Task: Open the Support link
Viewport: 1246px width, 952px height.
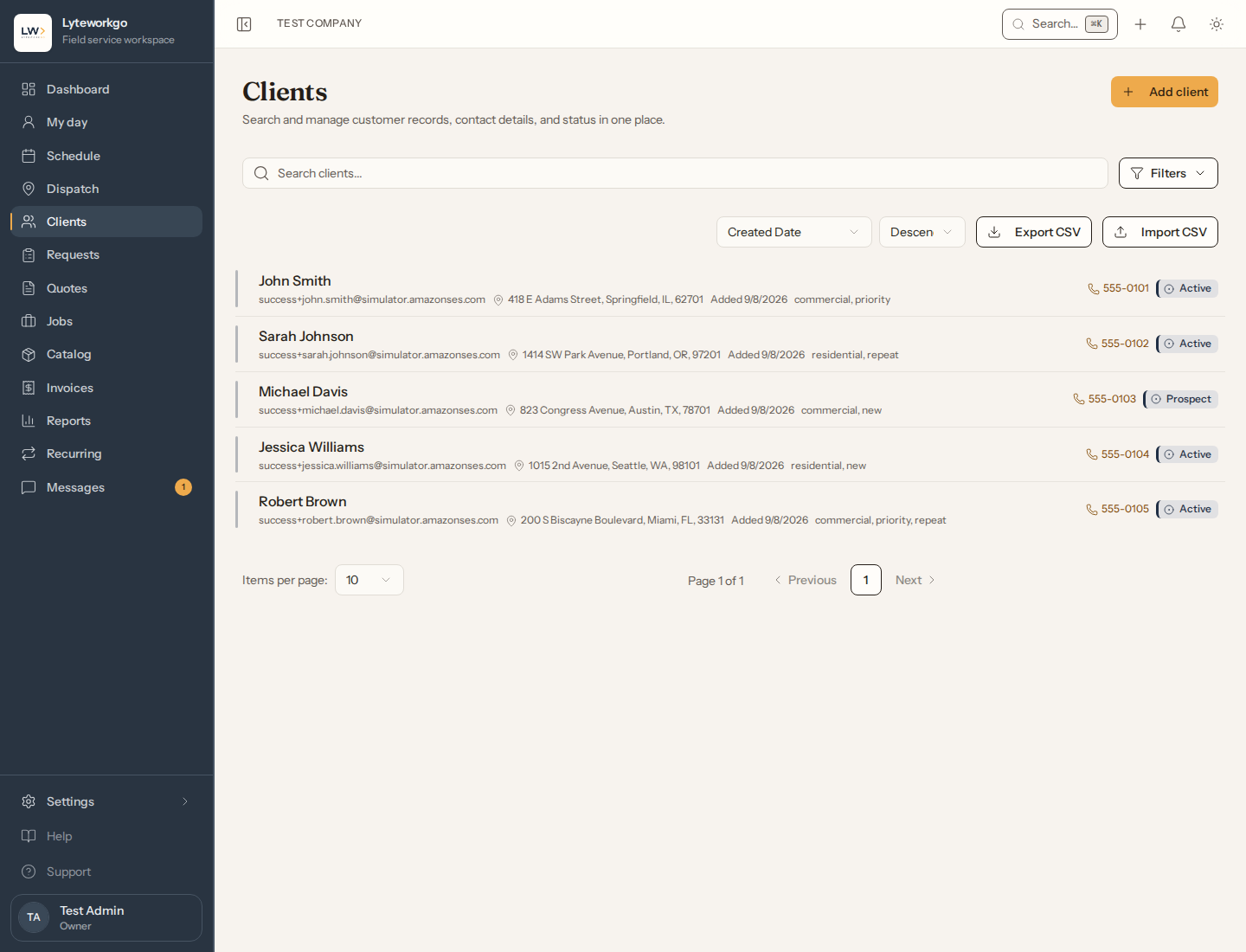Action: pos(106,872)
